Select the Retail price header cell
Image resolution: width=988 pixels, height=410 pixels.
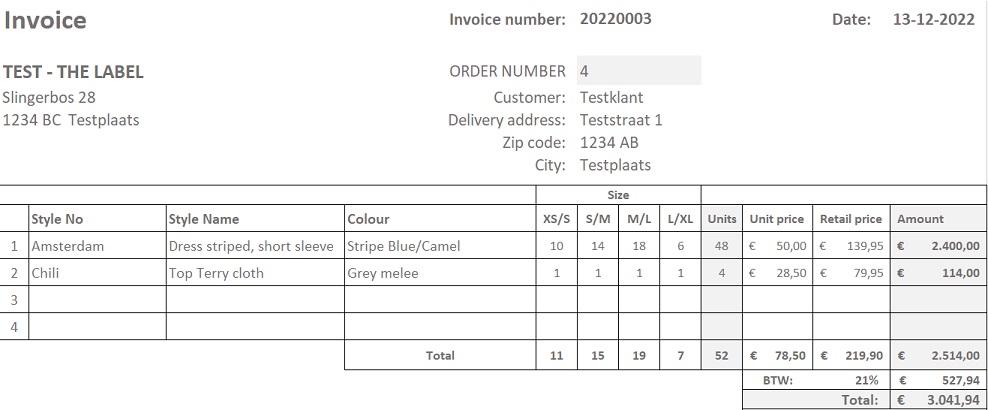tap(851, 219)
